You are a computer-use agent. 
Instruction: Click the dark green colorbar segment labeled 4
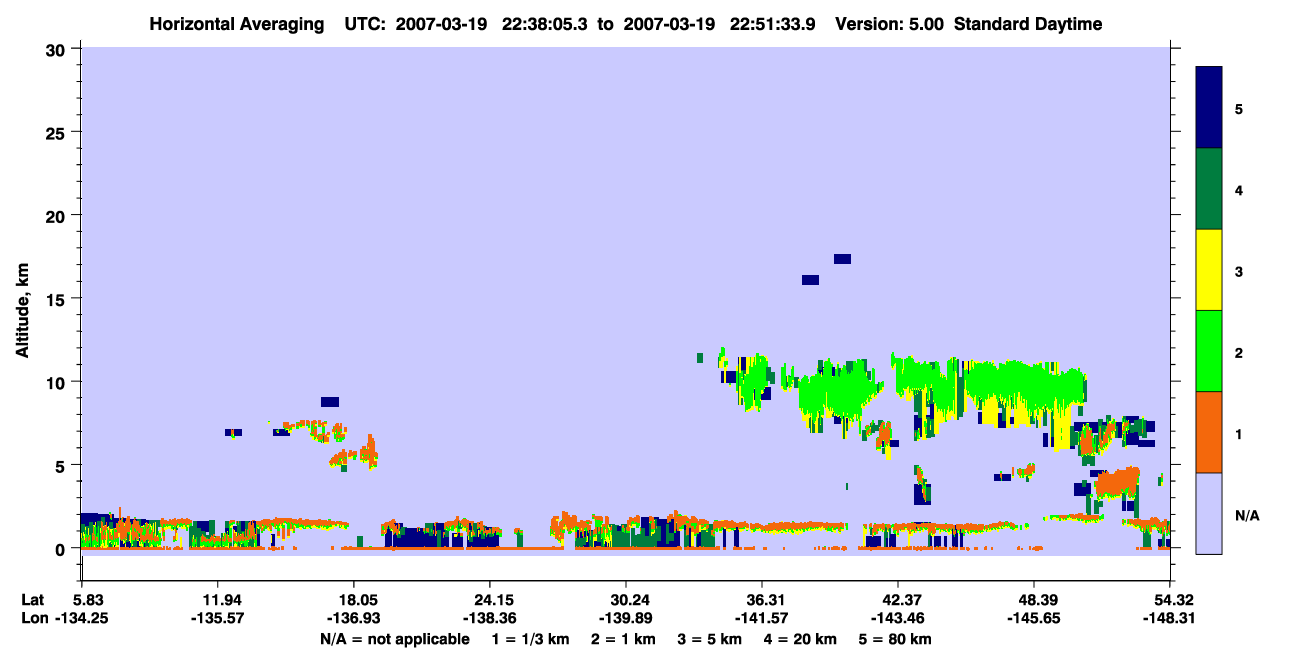(x=1209, y=189)
